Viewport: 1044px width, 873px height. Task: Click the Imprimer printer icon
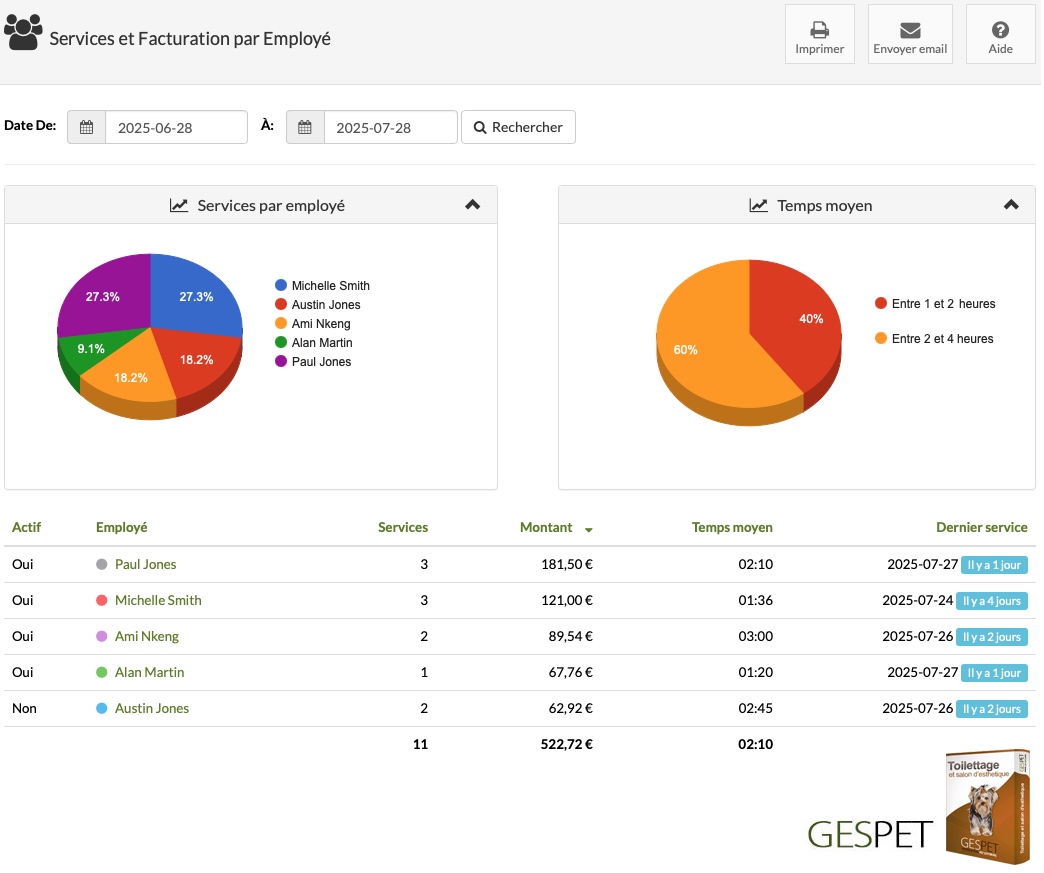click(x=821, y=30)
